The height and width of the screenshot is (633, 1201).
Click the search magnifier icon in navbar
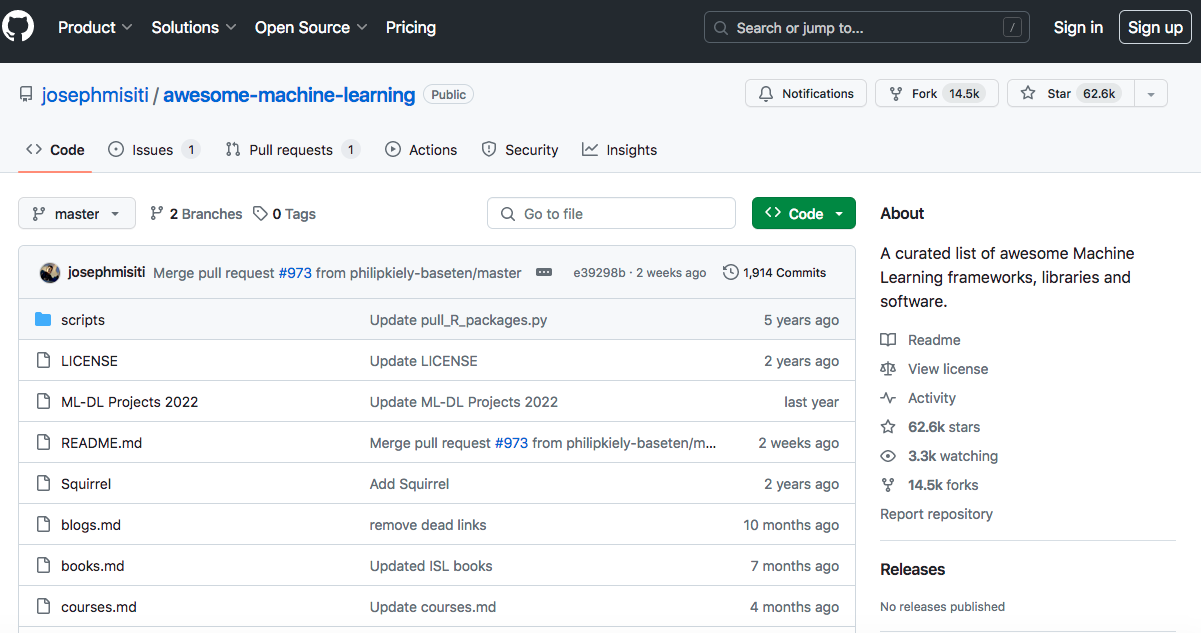pos(721,27)
